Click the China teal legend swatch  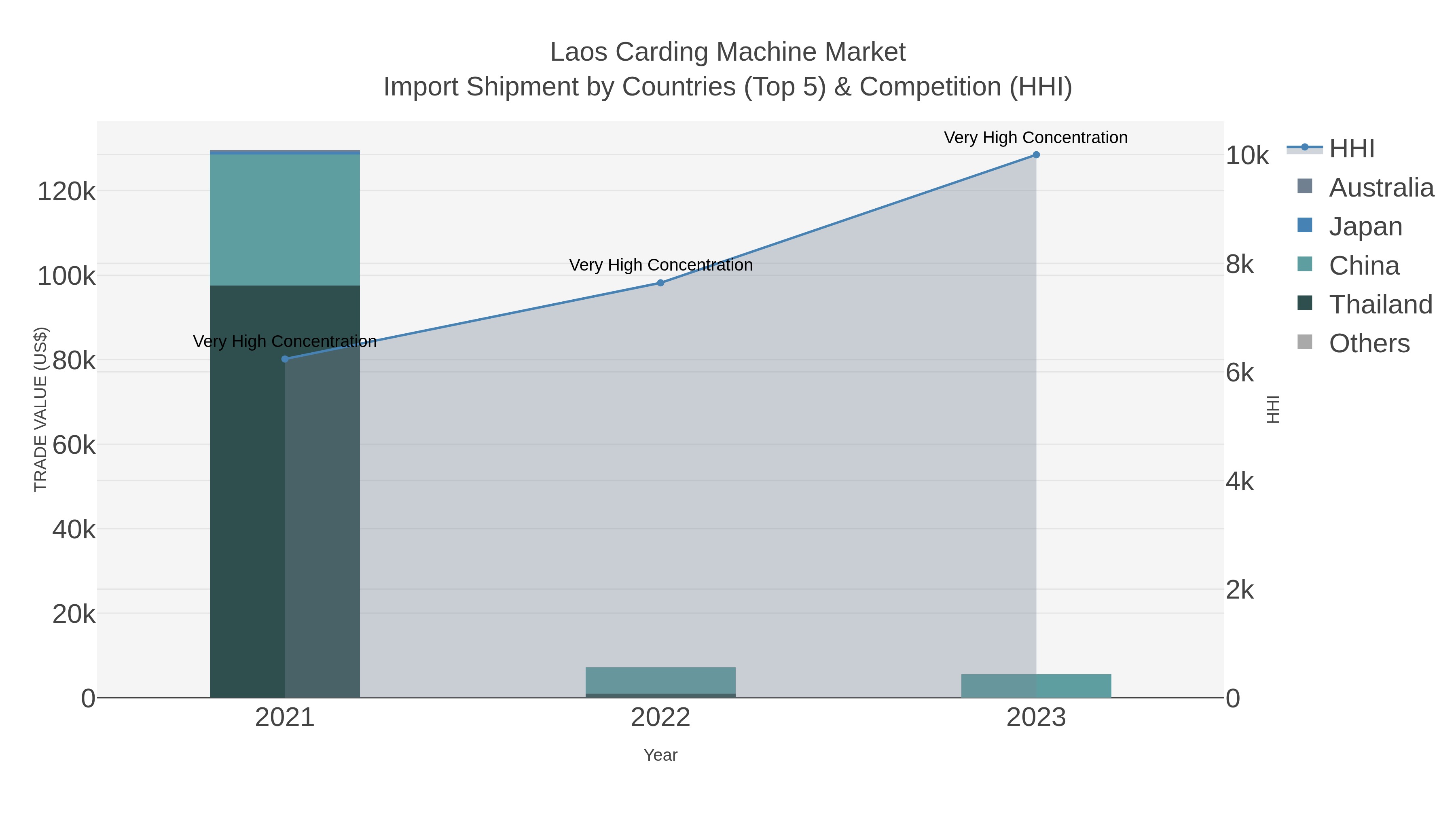coord(1304,264)
